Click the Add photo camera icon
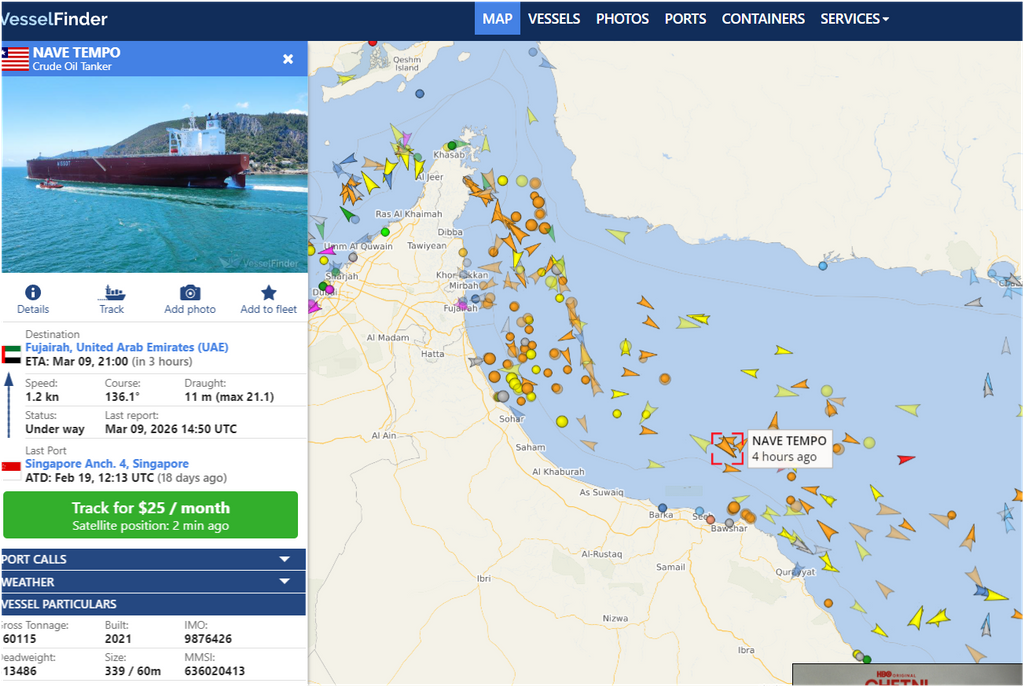This screenshot has height=687, width=1024. pyautogui.click(x=190, y=293)
